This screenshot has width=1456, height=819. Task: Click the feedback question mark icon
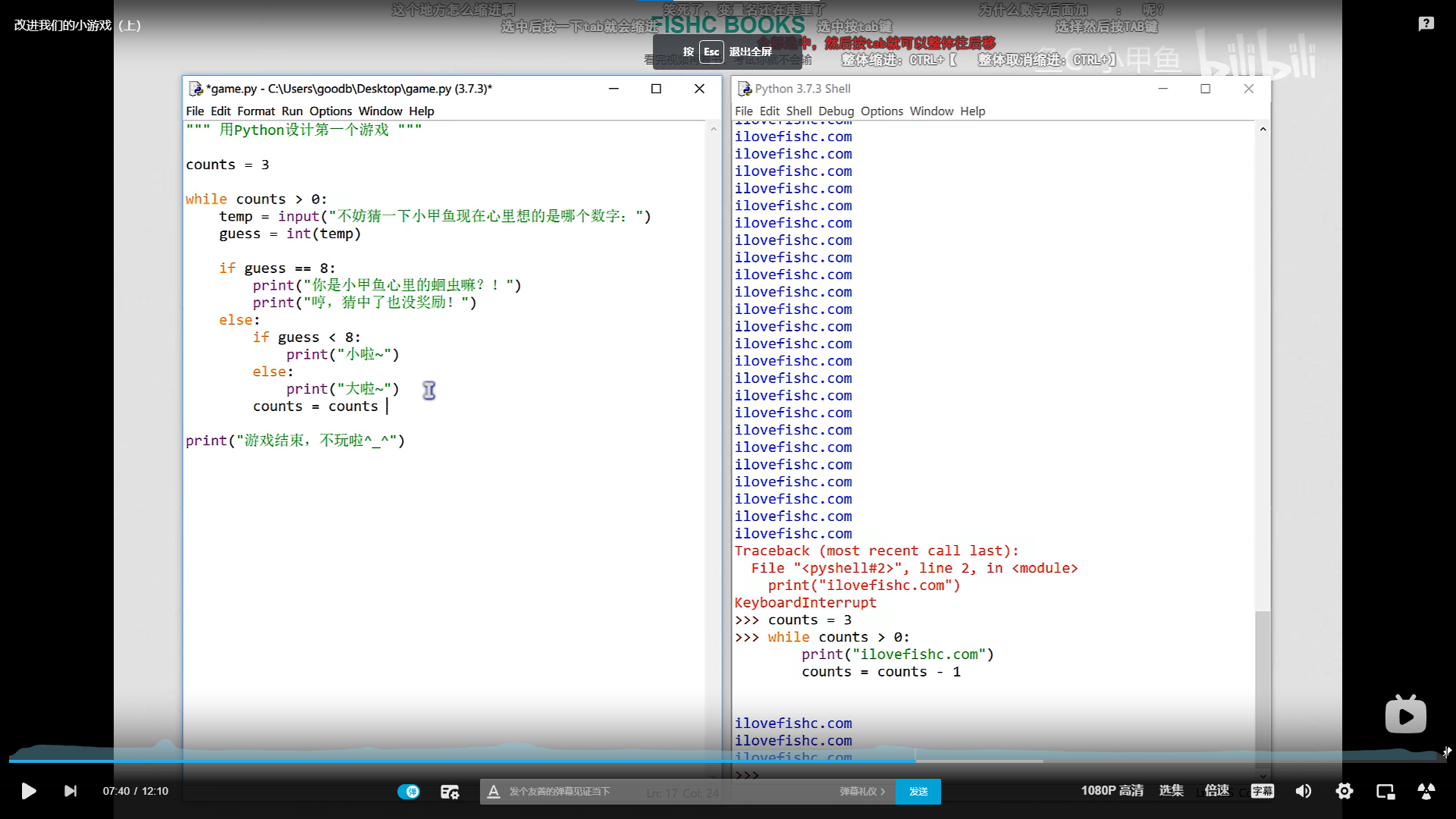[x=1426, y=24]
